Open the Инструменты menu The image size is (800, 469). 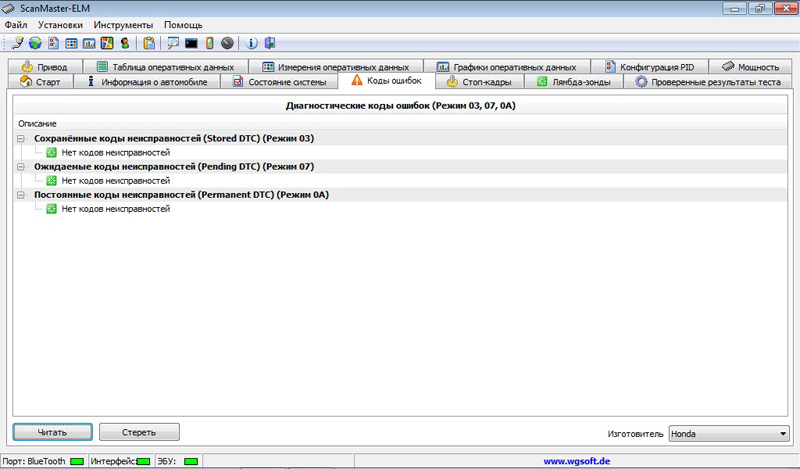(x=123, y=24)
